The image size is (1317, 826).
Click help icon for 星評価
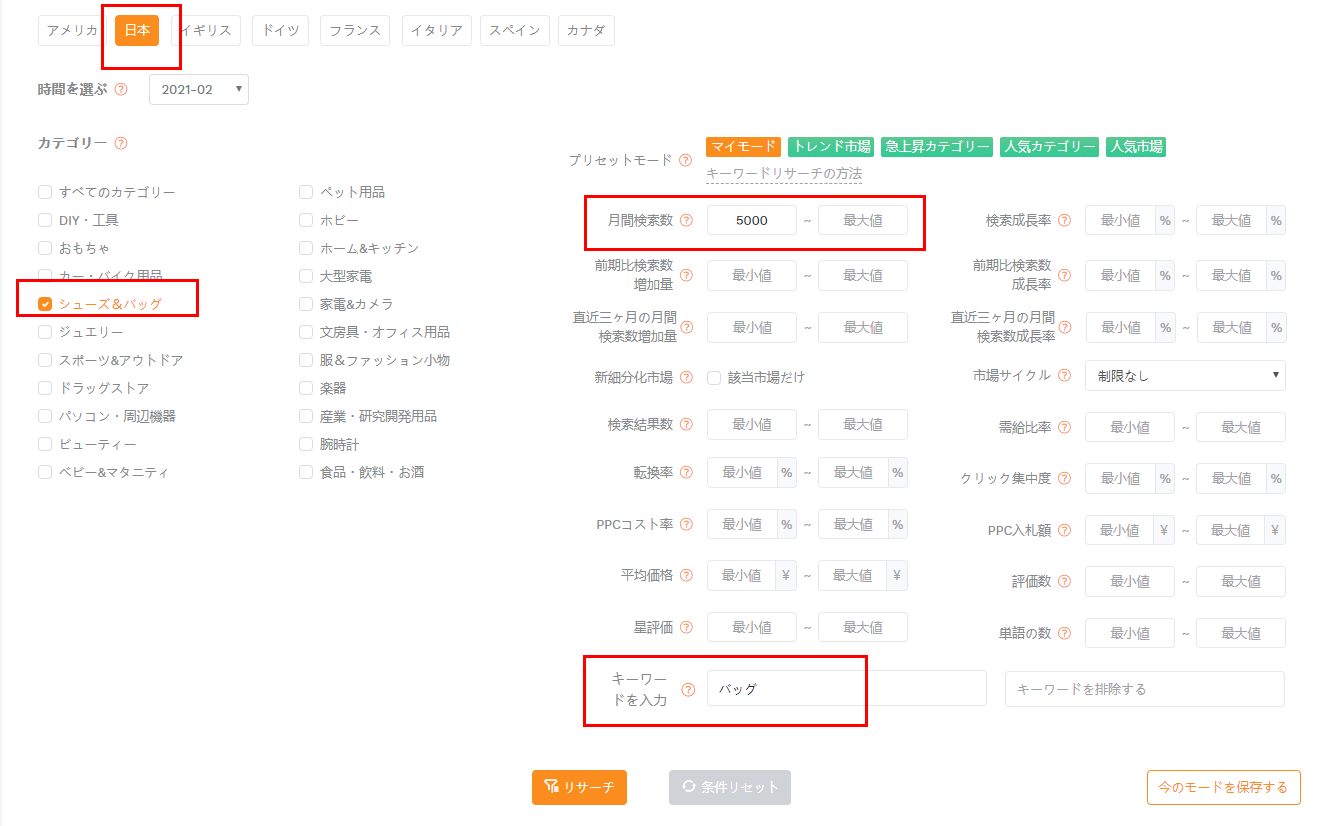click(686, 627)
